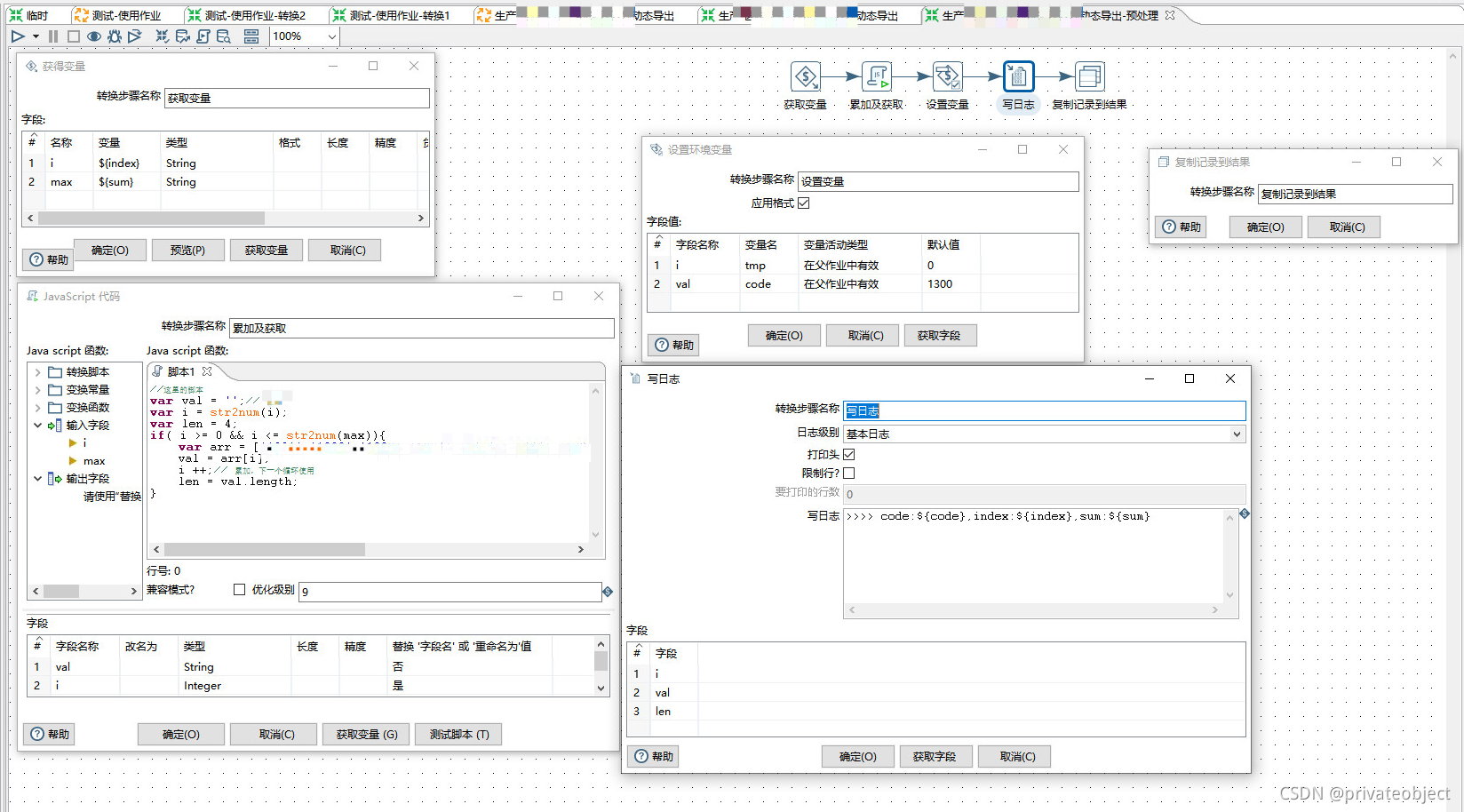
Task: Toggle the 打印头 checkbox
Action: (x=849, y=454)
